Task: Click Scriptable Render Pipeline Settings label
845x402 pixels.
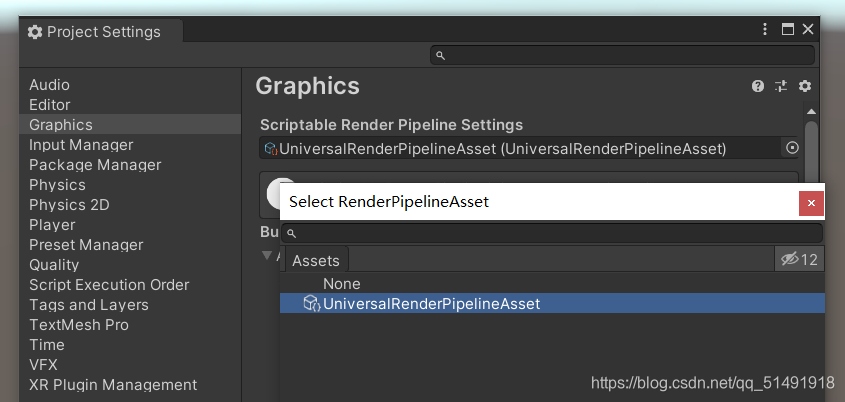Action: coord(391,125)
